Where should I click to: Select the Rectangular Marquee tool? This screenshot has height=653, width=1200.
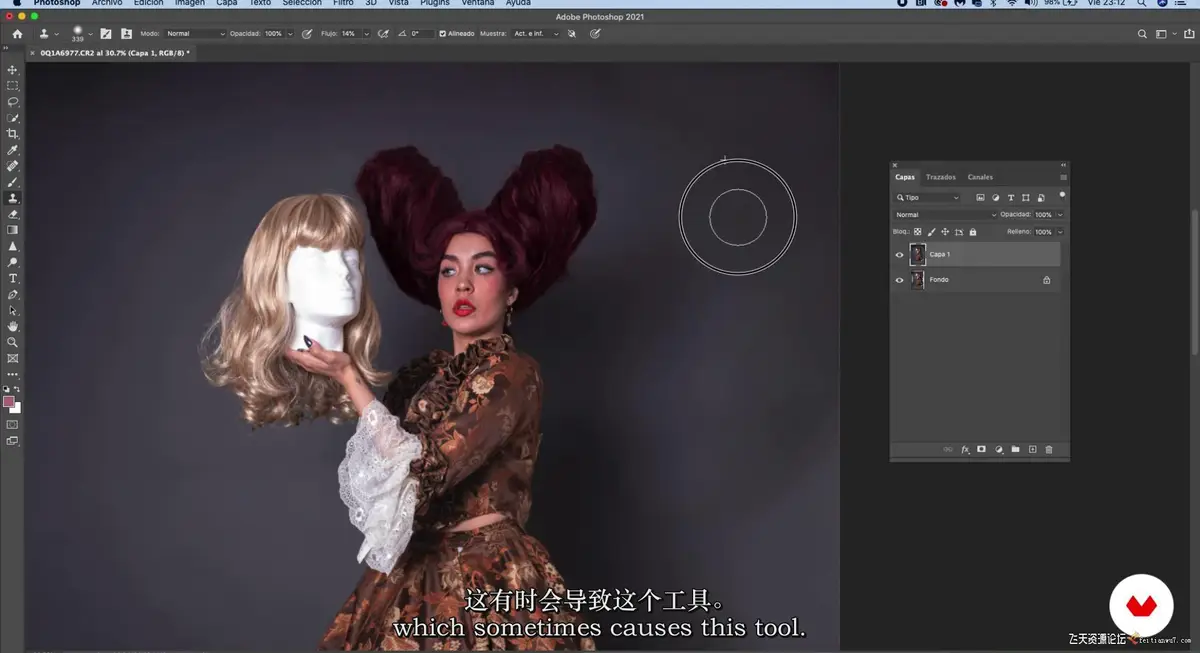[13, 86]
